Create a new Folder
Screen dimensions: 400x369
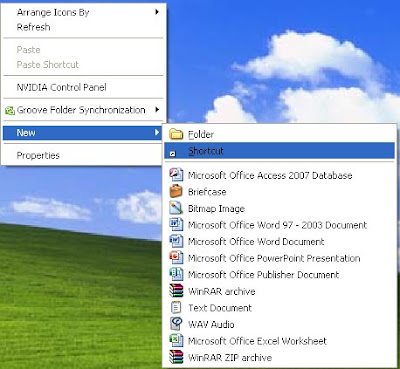pyautogui.click(x=279, y=134)
